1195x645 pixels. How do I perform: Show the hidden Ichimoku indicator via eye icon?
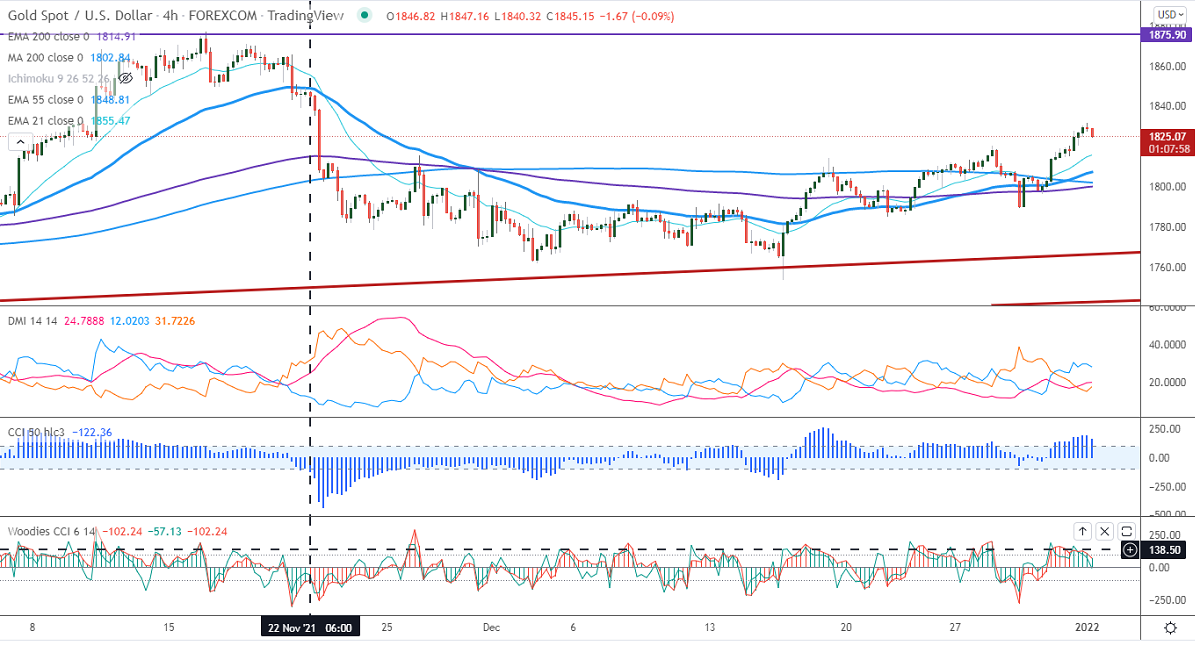125,79
